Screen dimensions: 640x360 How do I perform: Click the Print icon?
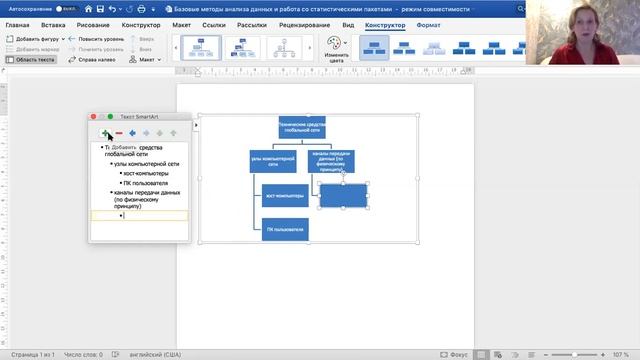click(x=141, y=9)
